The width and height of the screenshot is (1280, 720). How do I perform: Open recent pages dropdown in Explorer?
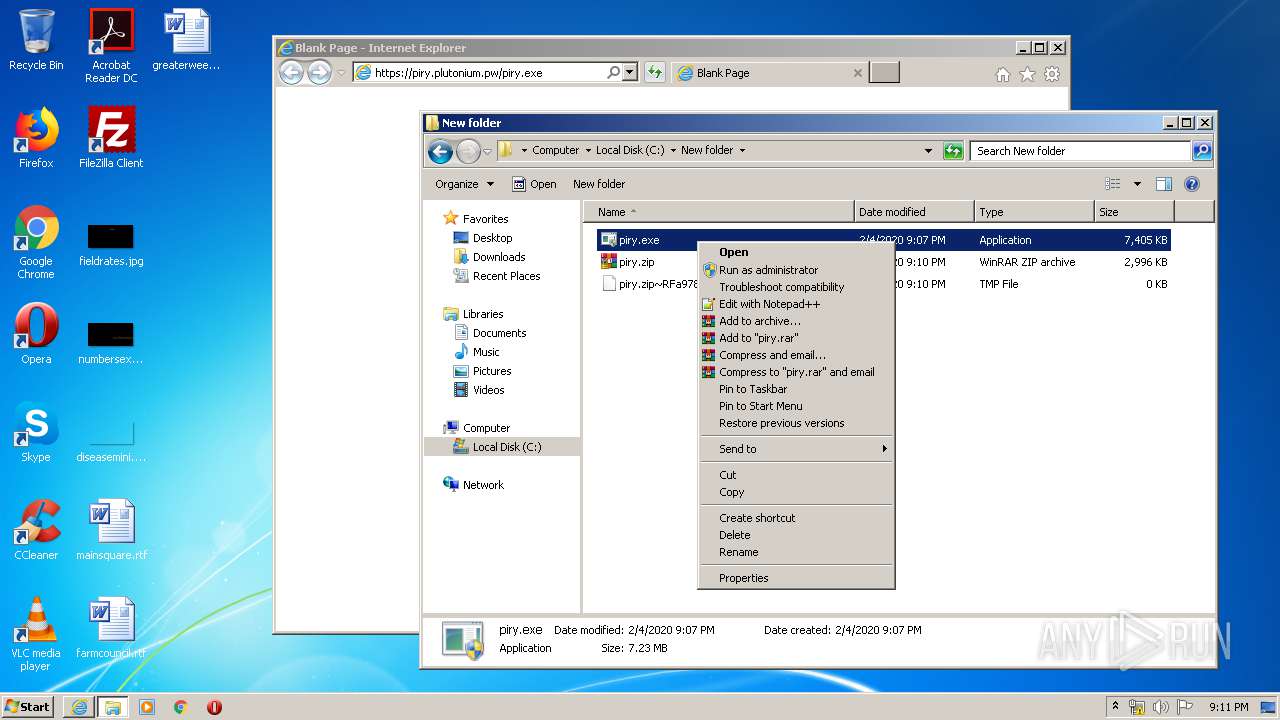coord(488,152)
